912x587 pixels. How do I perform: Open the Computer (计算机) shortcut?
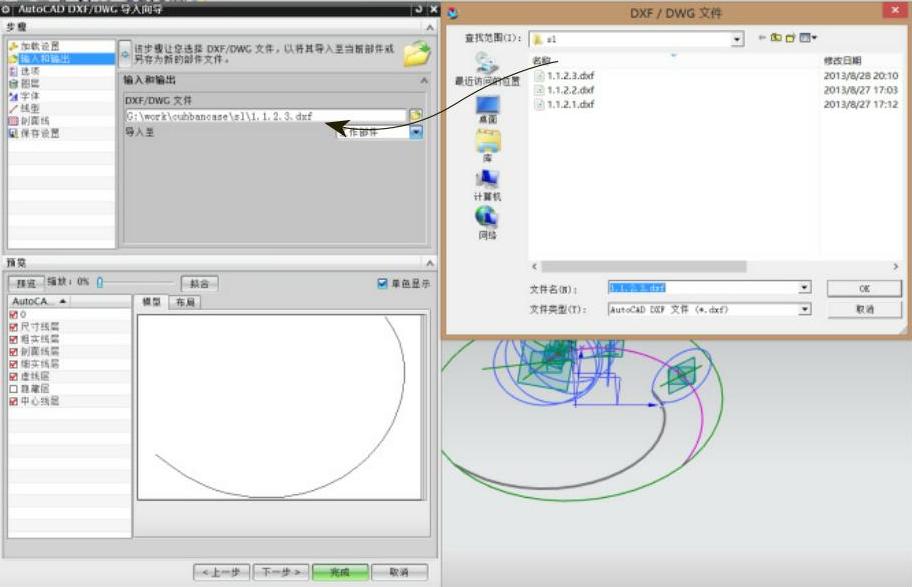(487, 185)
